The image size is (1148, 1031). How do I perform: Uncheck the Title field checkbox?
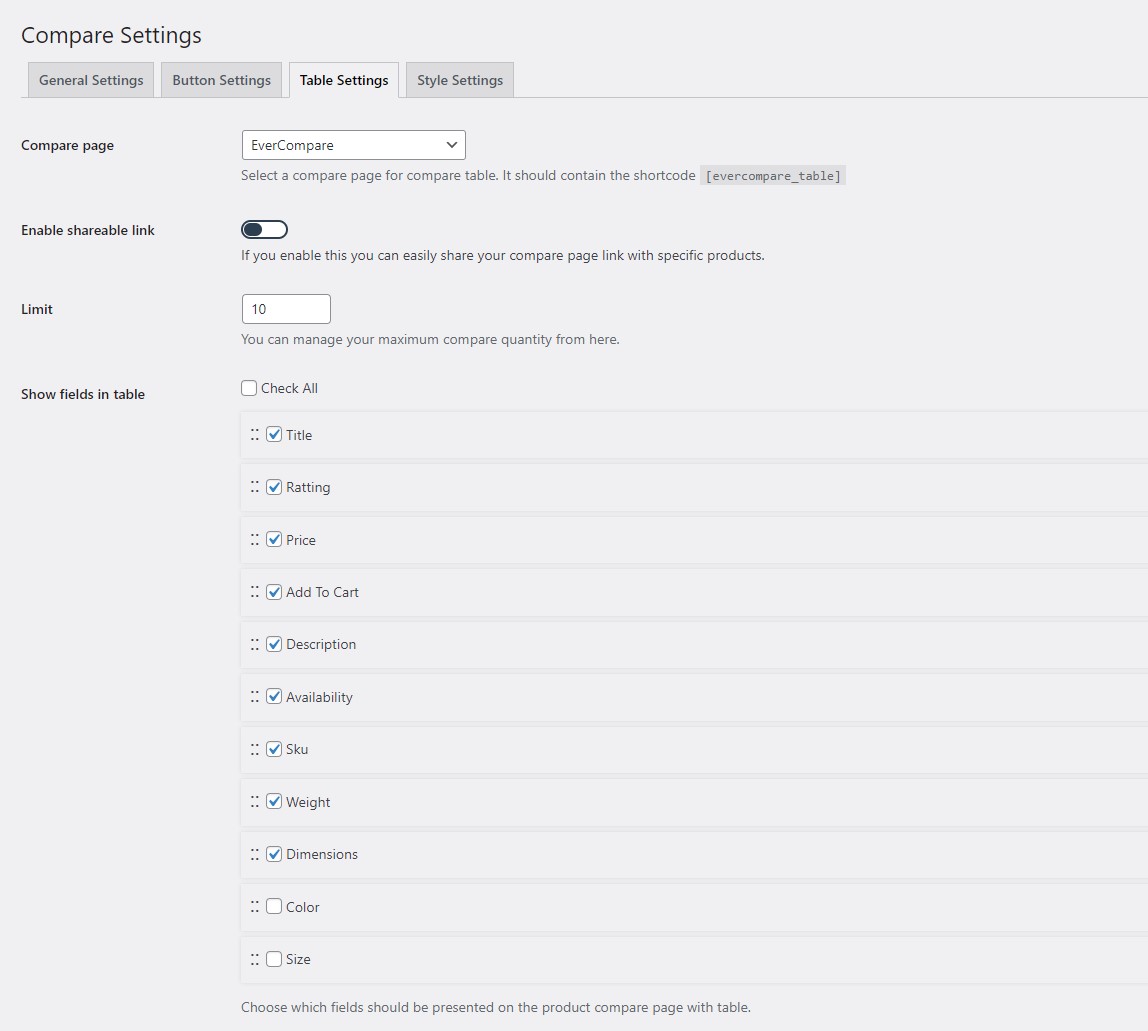(274, 434)
